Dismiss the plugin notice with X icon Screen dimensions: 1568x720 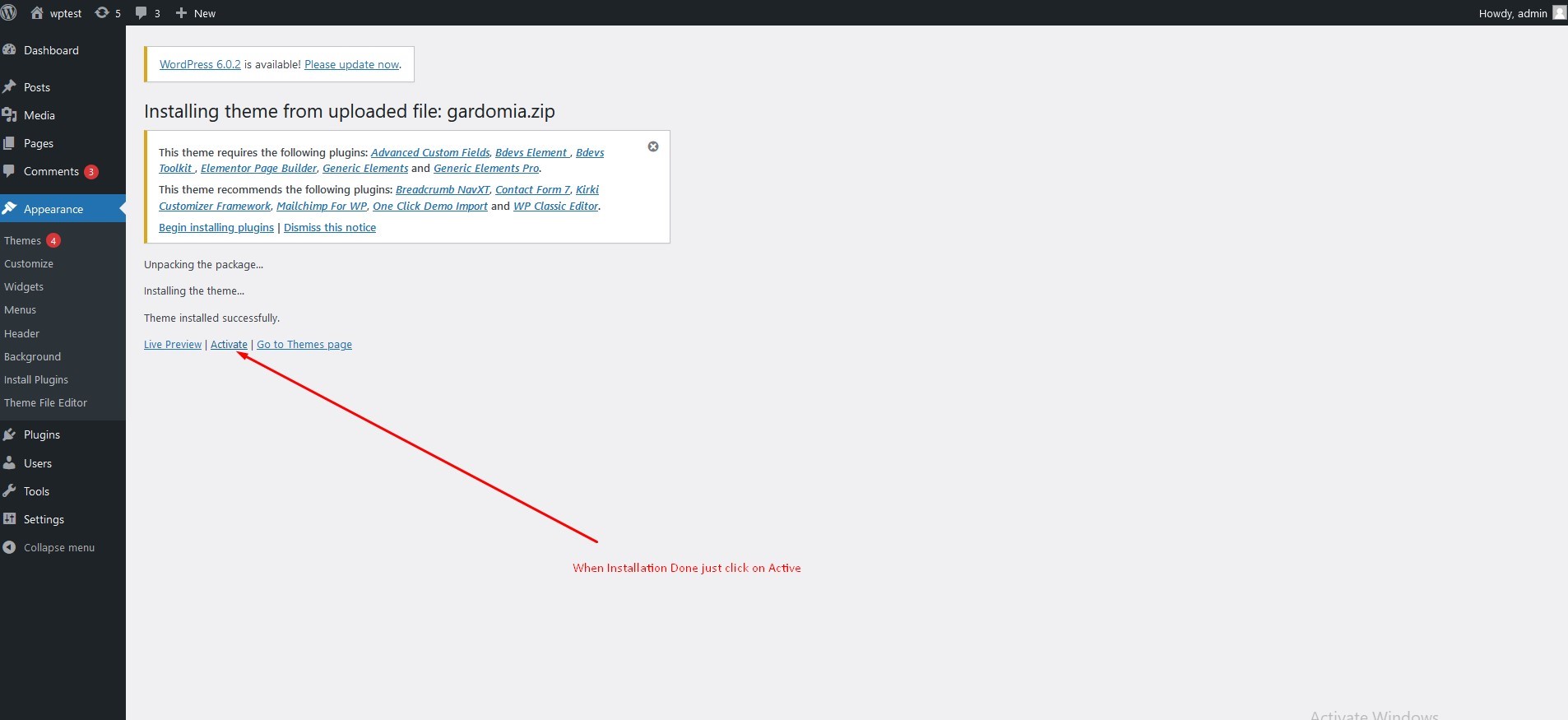pos(653,146)
